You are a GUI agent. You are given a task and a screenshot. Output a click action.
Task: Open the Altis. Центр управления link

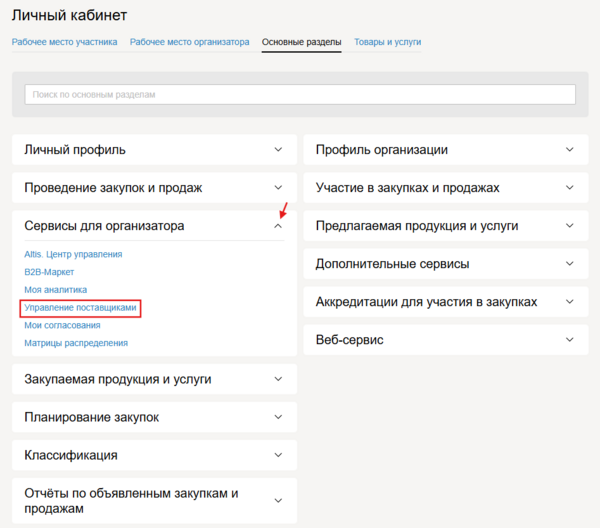pos(73,254)
